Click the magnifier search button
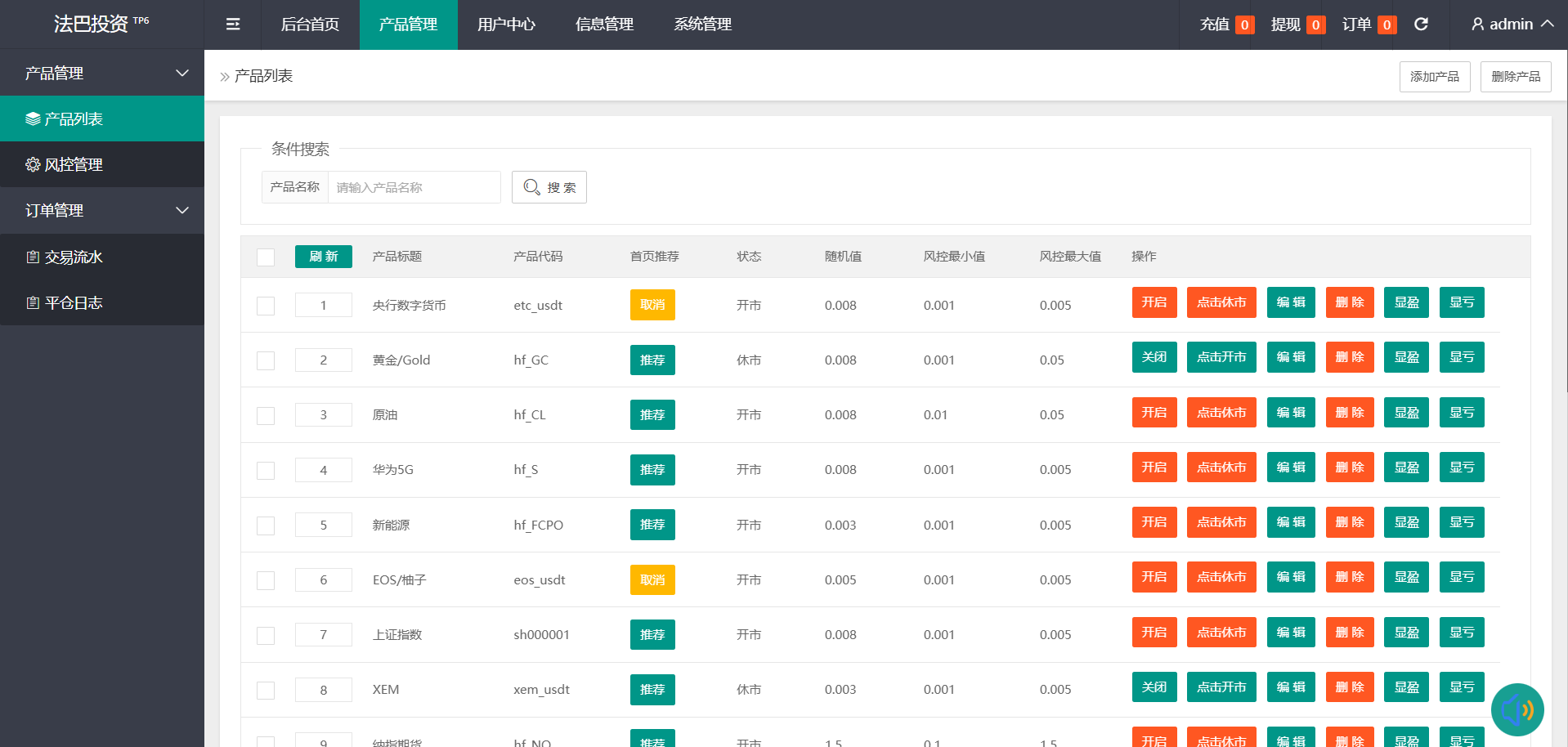 pos(549,187)
